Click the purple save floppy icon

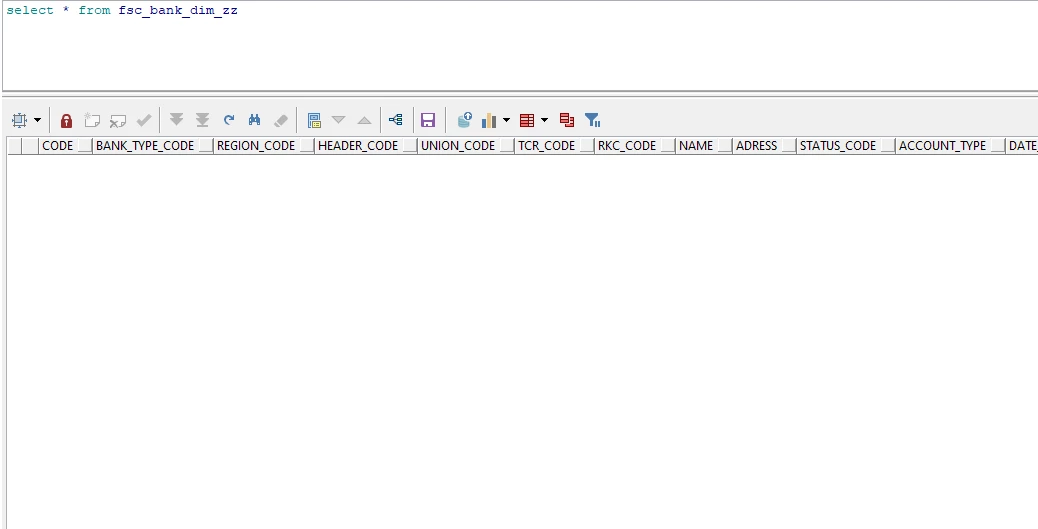click(428, 120)
